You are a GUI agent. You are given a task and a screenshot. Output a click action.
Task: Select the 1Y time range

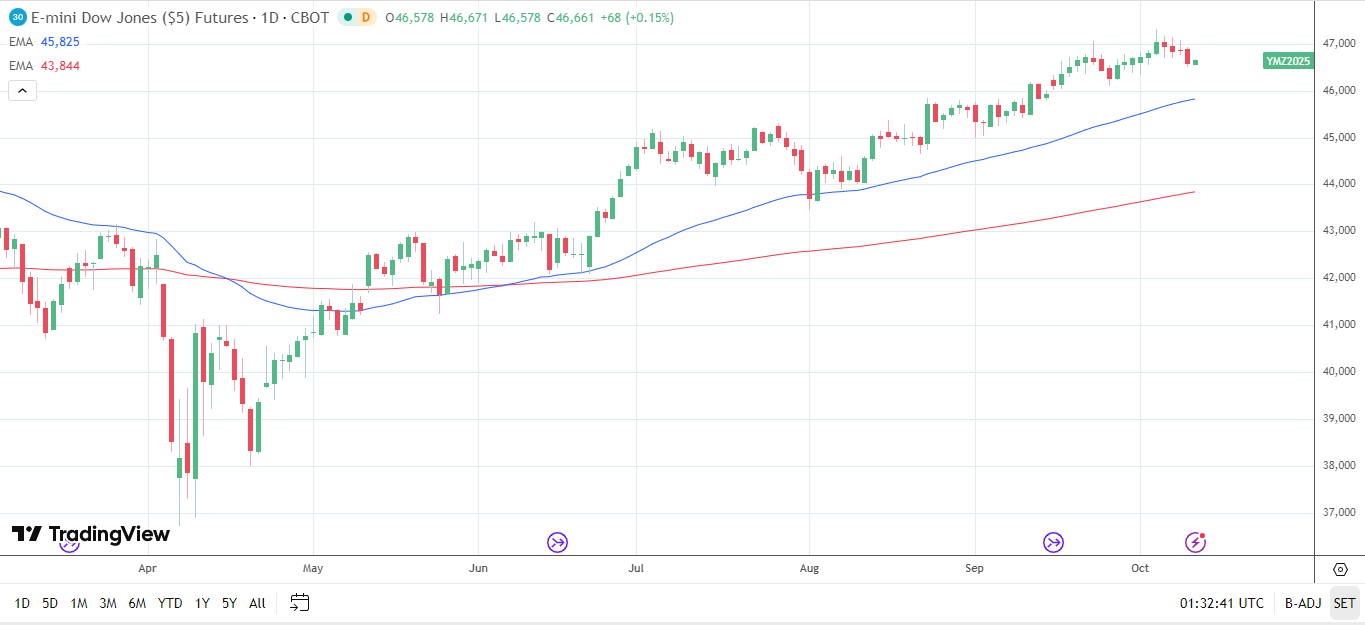coord(202,603)
